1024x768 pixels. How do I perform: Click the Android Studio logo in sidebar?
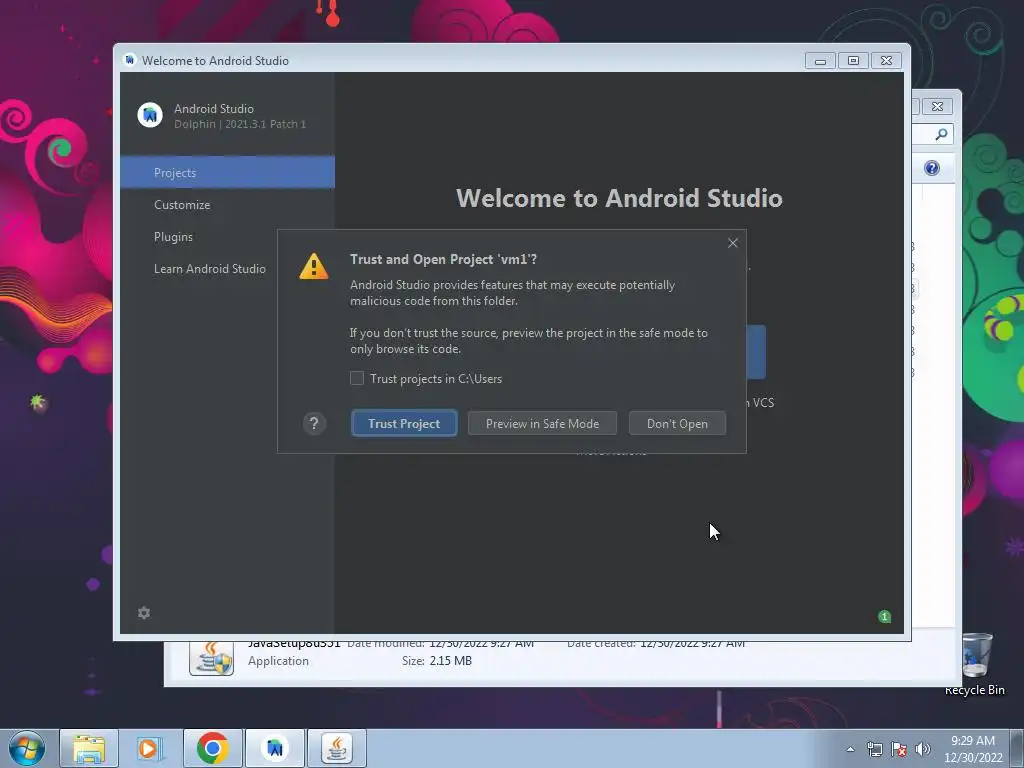click(150, 115)
